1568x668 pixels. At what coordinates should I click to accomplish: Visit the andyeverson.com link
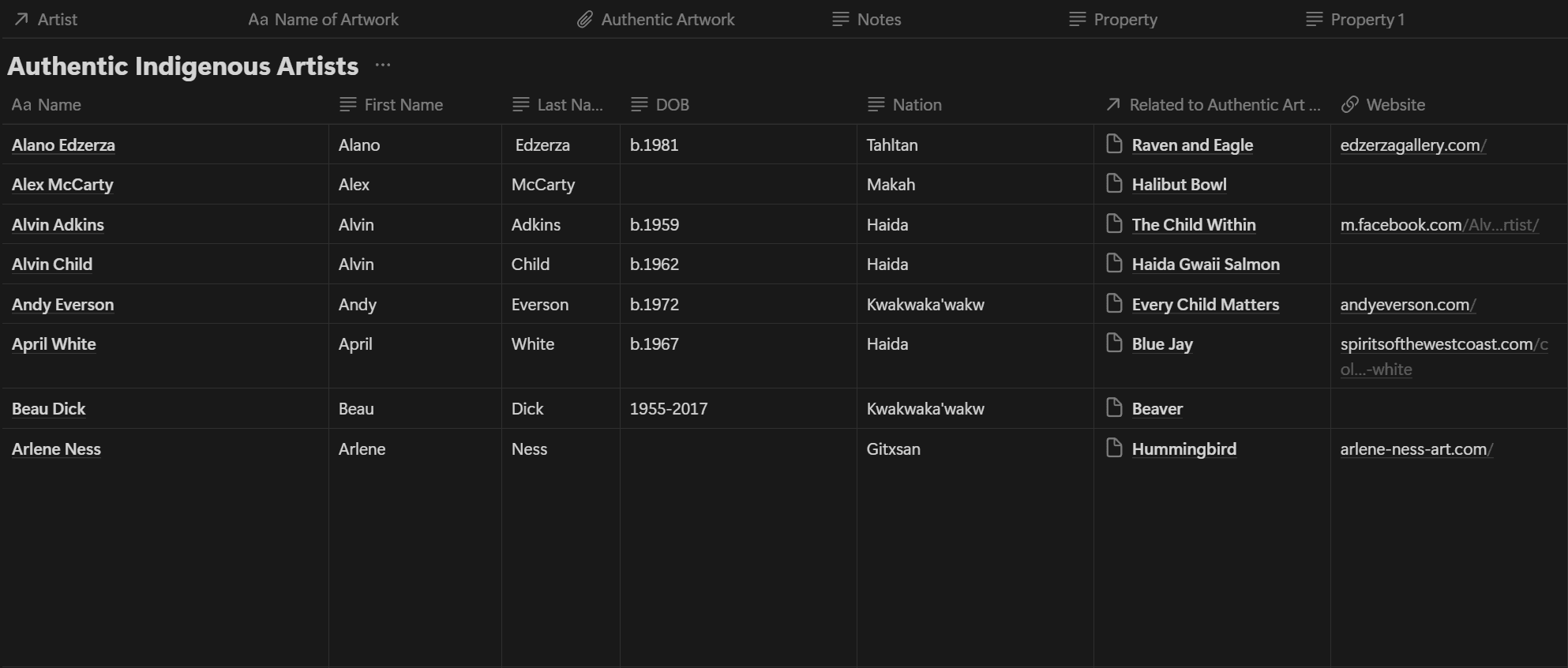(x=1407, y=305)
